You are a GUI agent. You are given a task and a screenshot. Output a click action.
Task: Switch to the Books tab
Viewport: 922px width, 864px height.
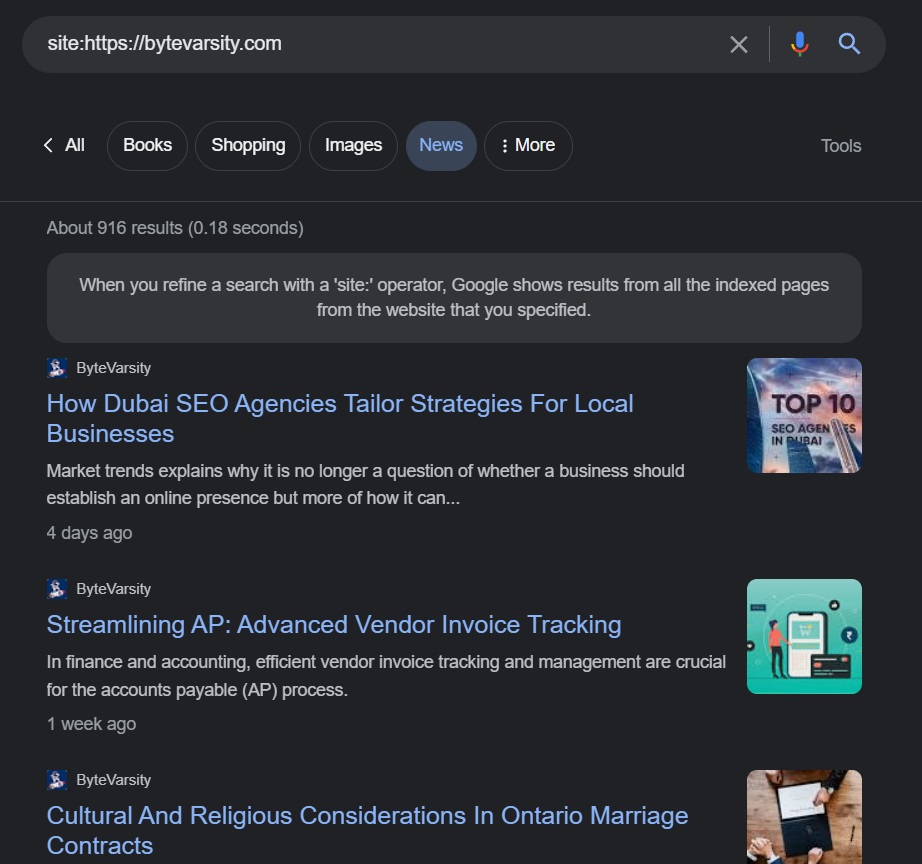pos(148,145)
